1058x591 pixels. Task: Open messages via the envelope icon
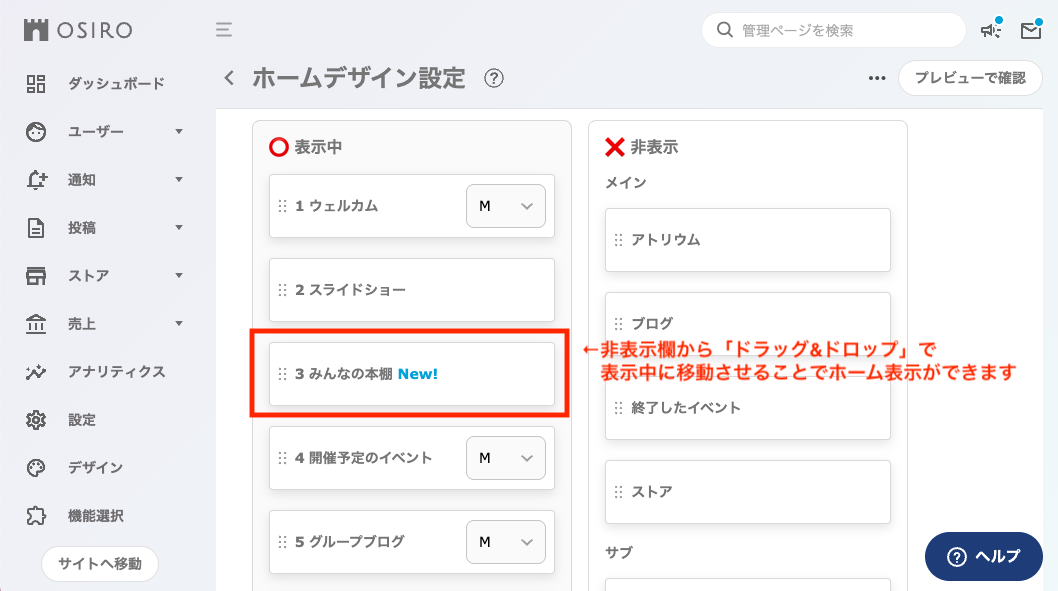pos(1030,31)
